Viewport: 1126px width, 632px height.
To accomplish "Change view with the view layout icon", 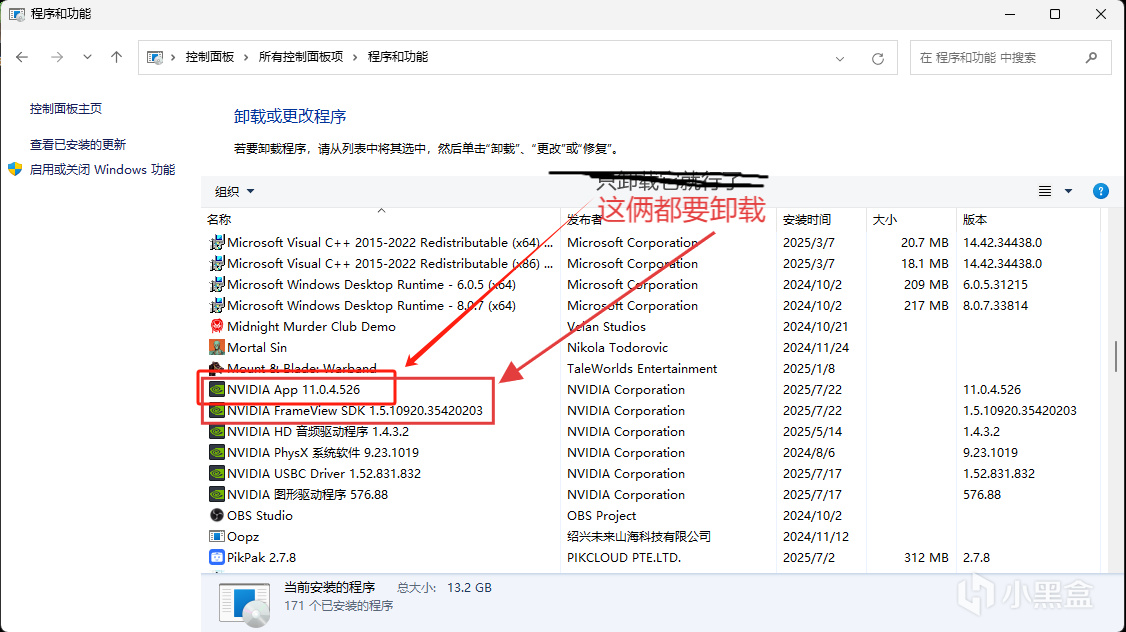I will (x=1045, y=191).
